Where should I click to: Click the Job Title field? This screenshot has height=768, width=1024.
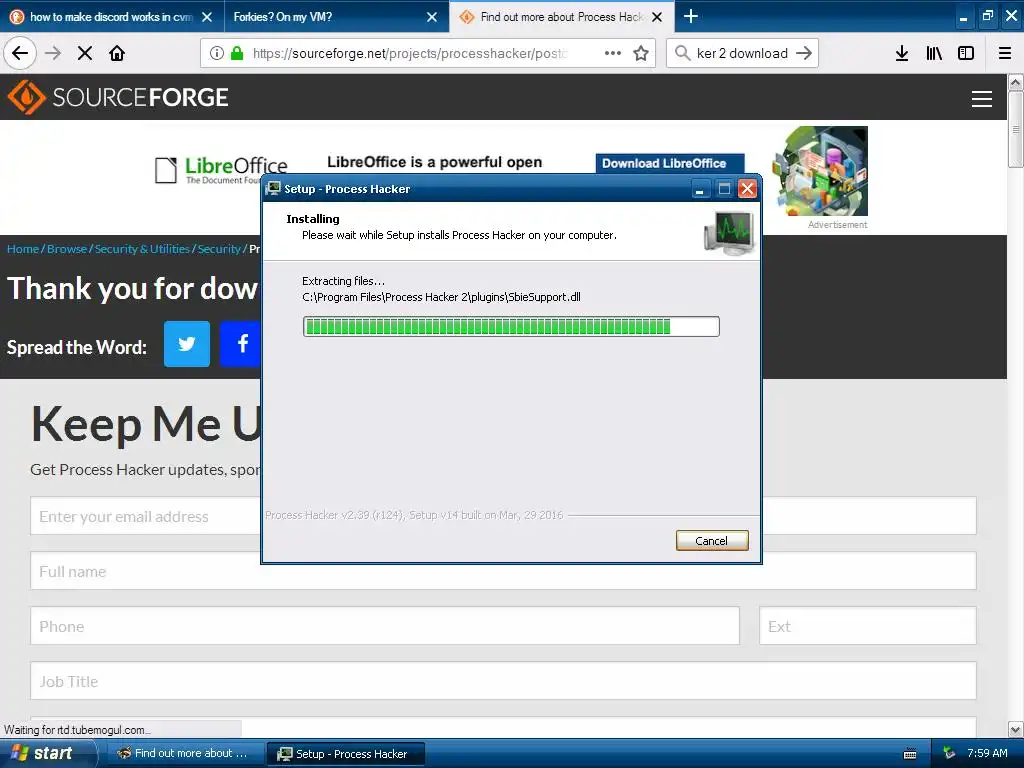[503, 680]
